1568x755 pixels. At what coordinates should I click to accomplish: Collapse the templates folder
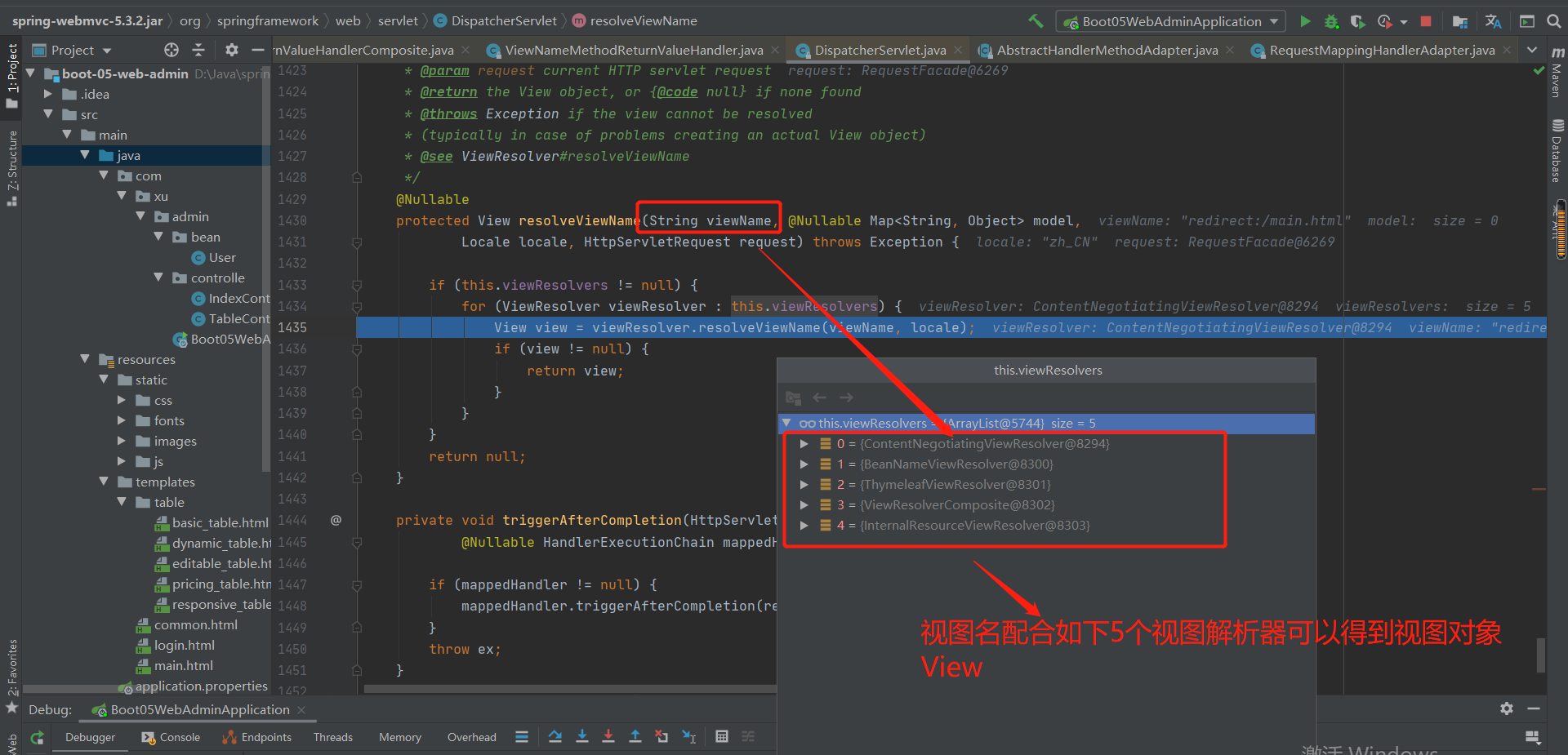104,482
